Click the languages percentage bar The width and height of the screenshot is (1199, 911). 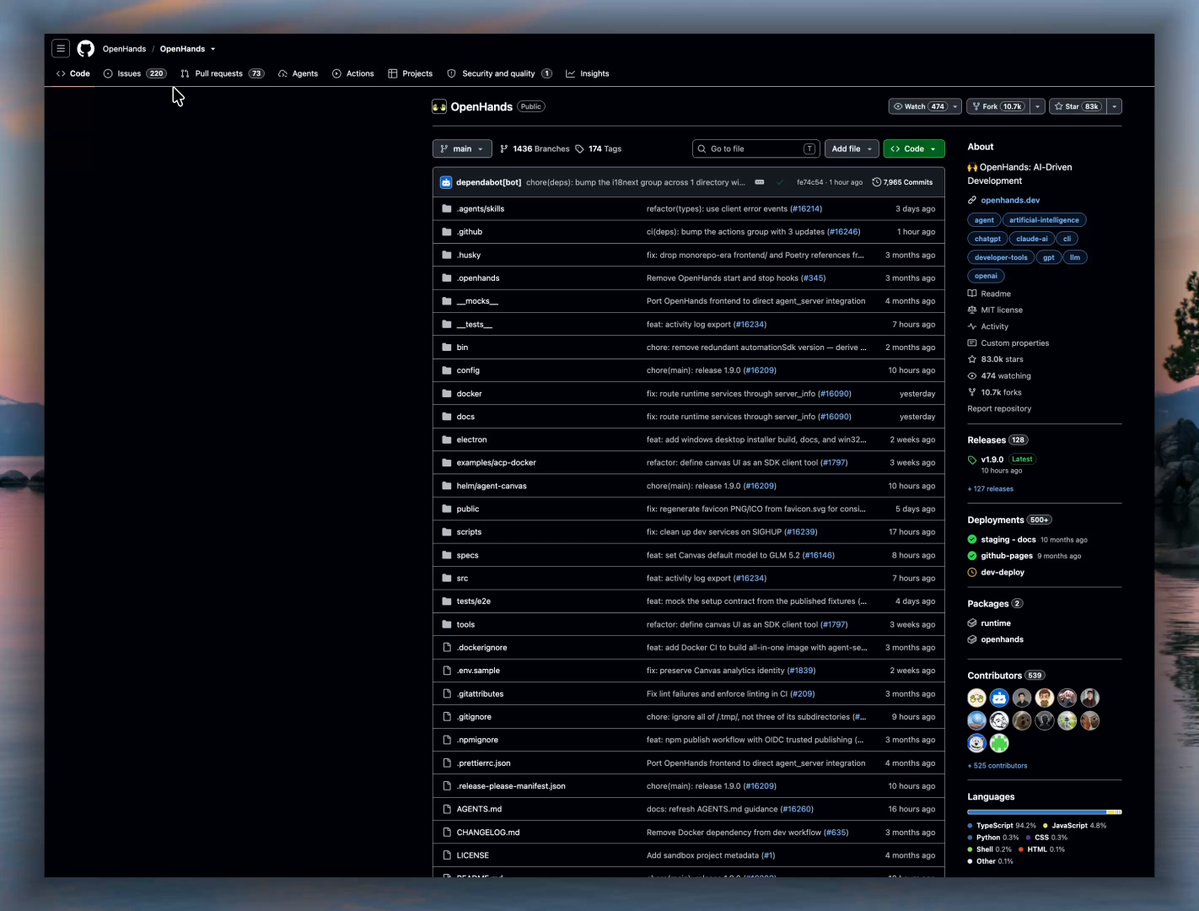[x=1044, y=812]
